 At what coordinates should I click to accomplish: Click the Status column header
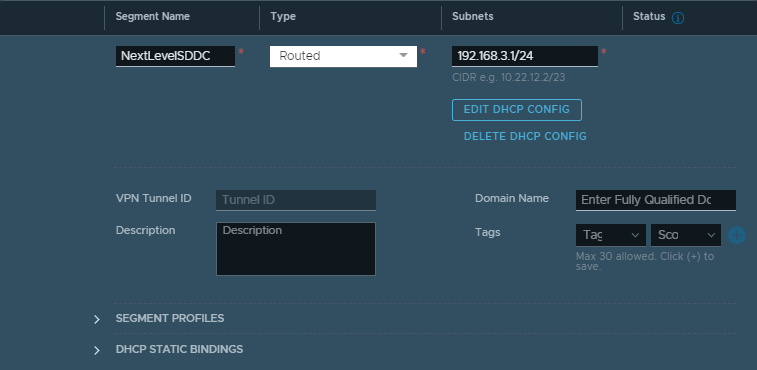[x=649, y=16]
